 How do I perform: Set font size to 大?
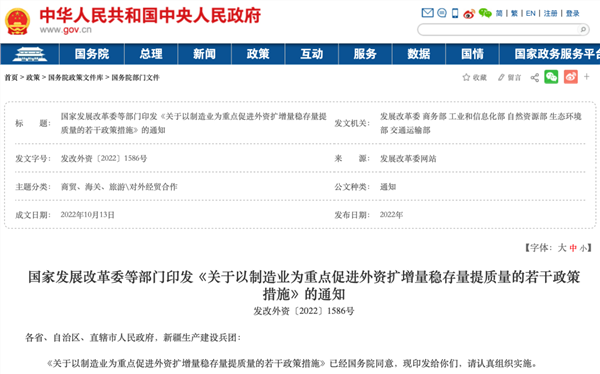[x=562, y=248]
